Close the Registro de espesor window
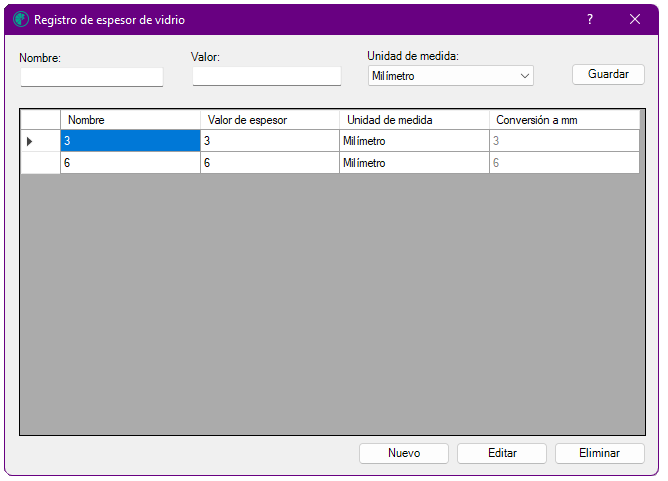Screen dimensions: 668x481 click(635, 20)
